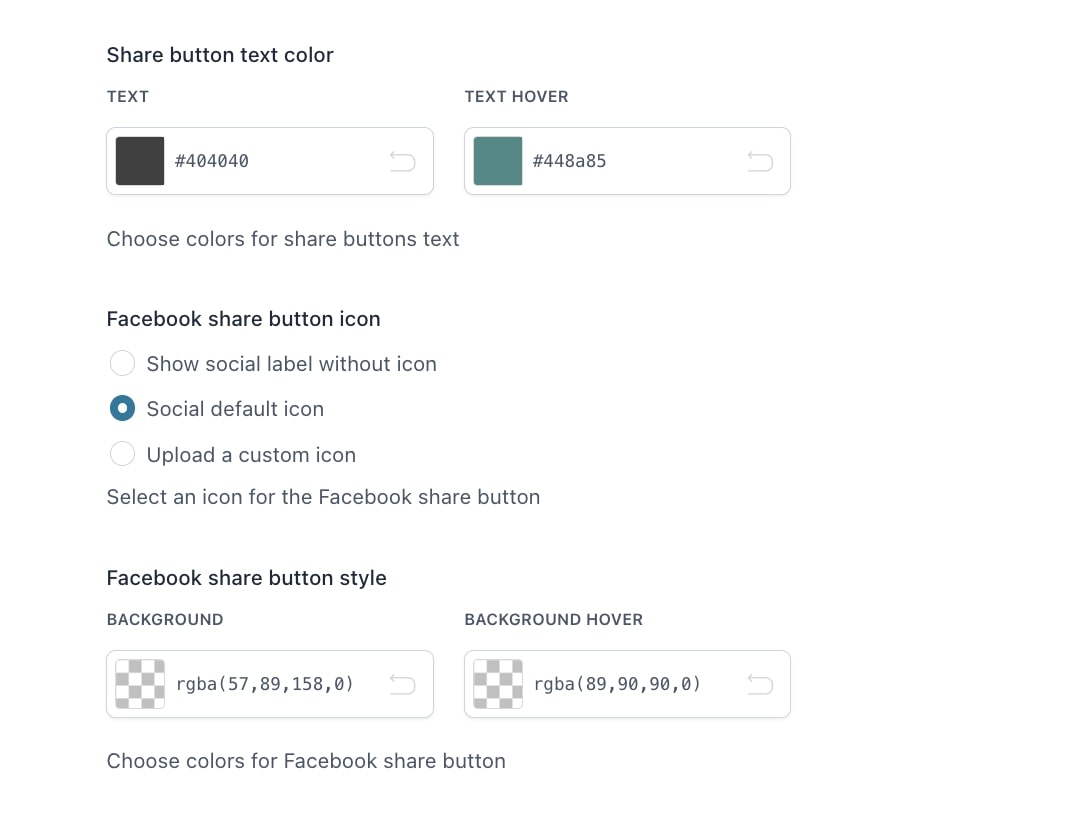Click the 'BACKGROUND HOVER' field label
Image resolution: width=1090 pixels, height=816 pixels.
[553, 620]
